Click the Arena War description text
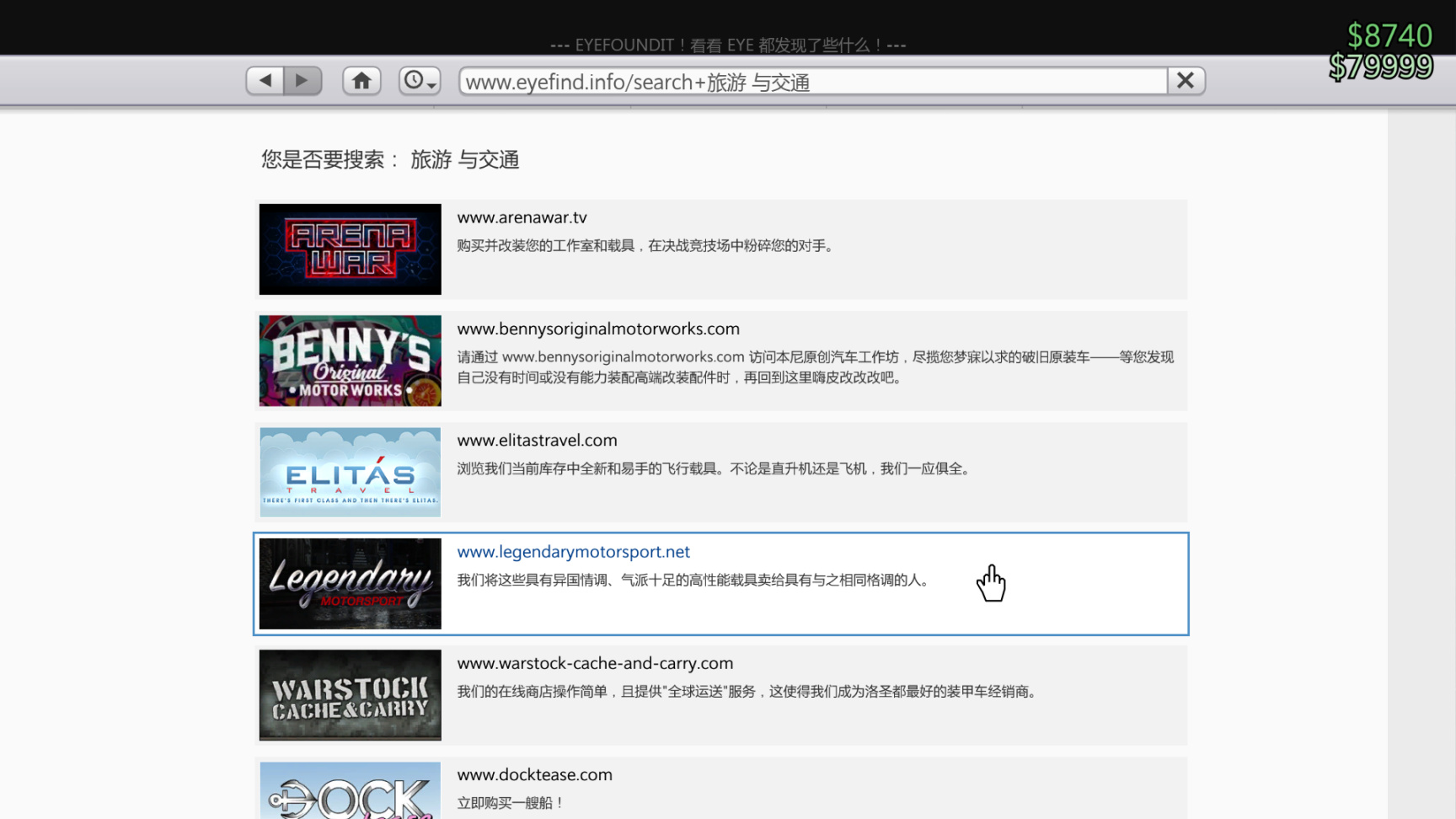 [x=646, y=246]
